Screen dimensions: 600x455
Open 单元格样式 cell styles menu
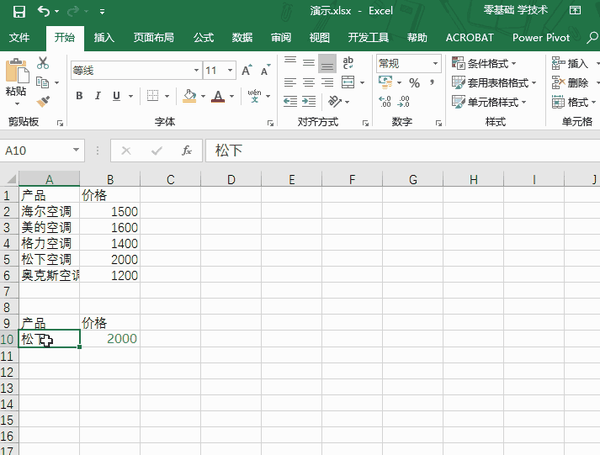(489, 102)
